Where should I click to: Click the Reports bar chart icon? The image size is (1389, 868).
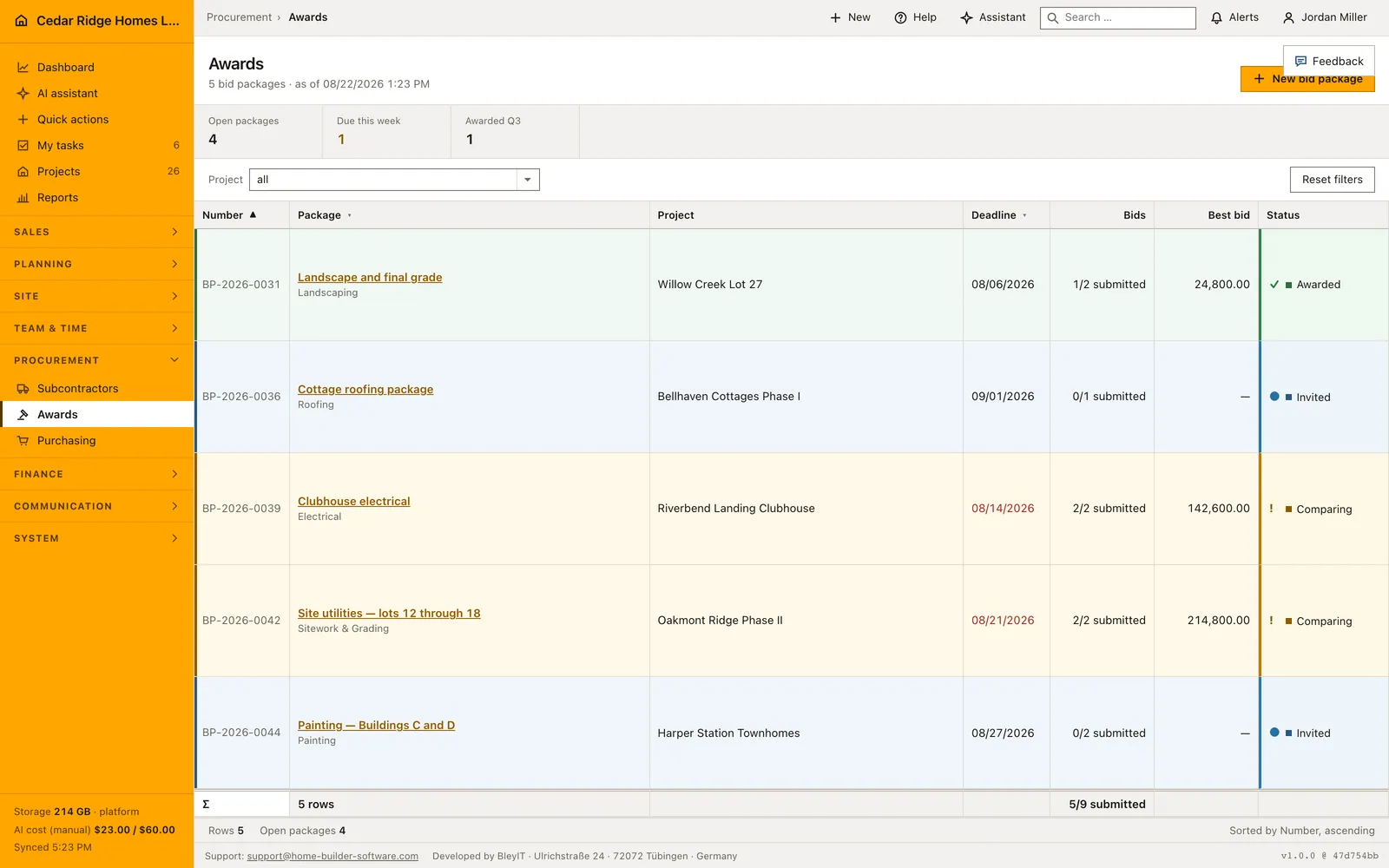23,197
